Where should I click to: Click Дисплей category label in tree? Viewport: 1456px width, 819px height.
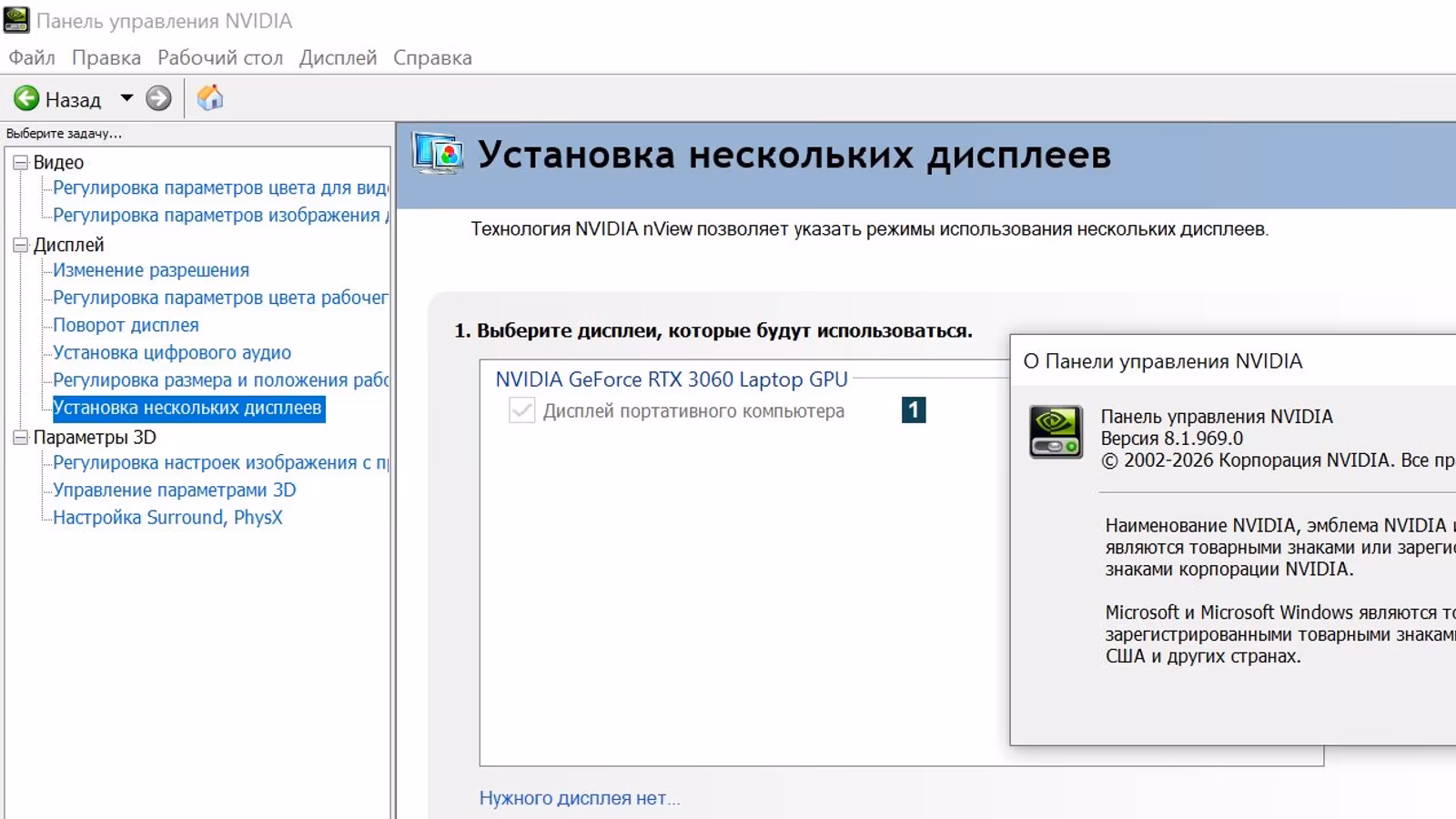tap(68, 245)
